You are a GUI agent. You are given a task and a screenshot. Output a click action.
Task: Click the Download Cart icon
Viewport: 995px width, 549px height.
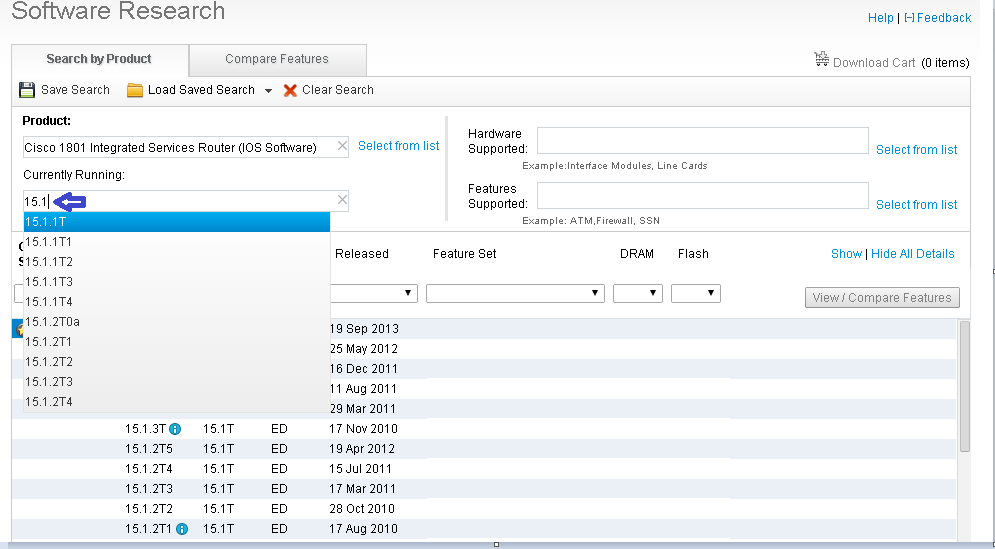822,59
